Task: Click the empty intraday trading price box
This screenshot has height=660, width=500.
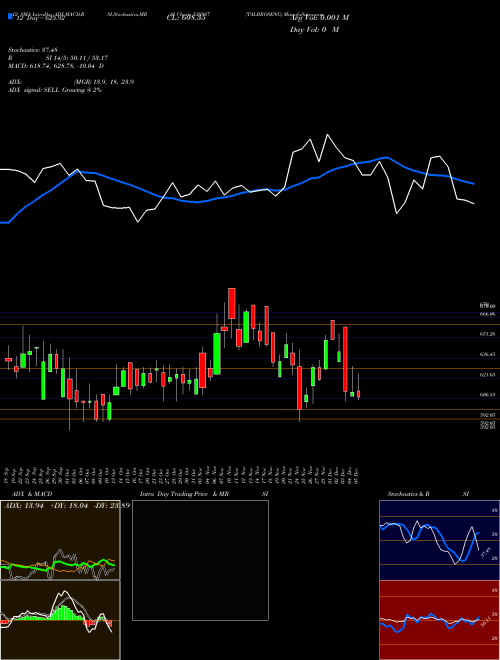Action: coord(200,560)
